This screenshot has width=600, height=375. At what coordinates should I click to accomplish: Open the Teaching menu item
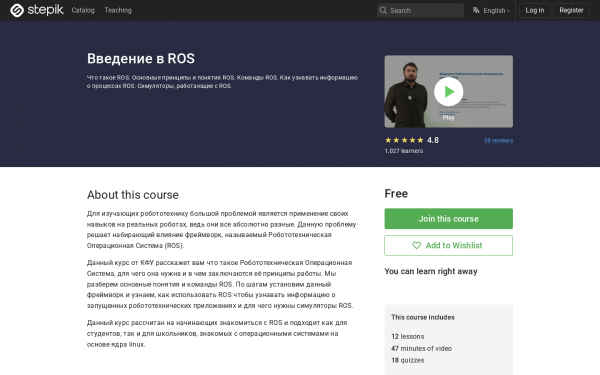(118, 10)
